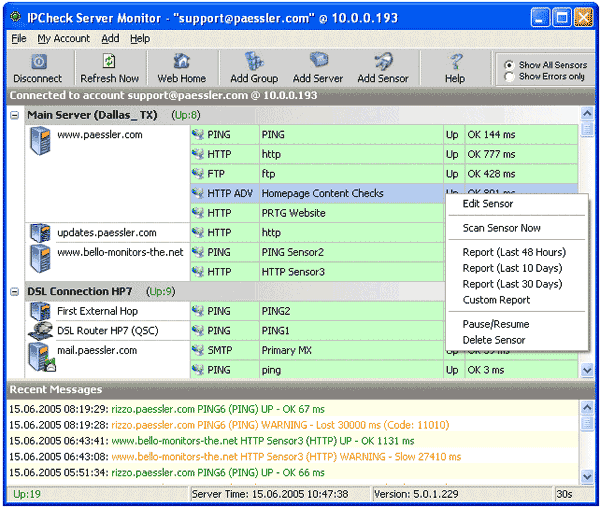Click the Server Time status bar entry
This screenshot has width=600, height=507.
tap(270, 494)
